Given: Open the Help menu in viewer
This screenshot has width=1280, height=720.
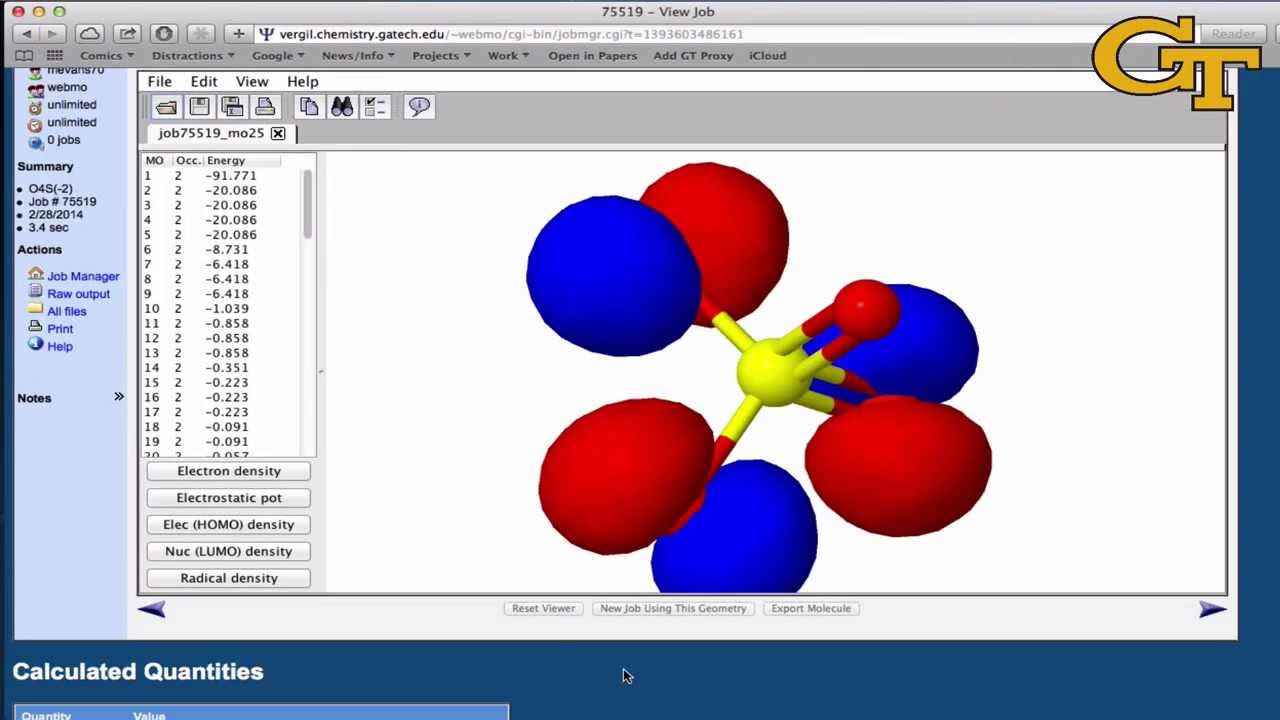Looking at the screenshot, I should click(x=303, y=82).
